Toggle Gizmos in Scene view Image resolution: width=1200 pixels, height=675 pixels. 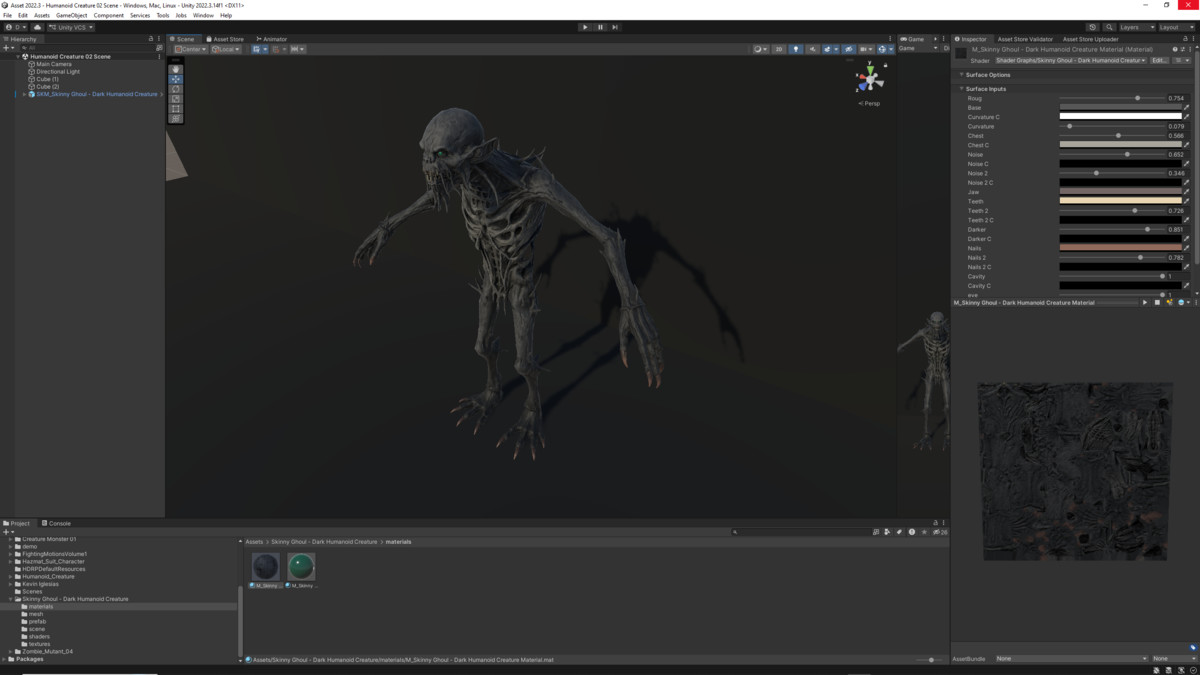coord(884,49)
